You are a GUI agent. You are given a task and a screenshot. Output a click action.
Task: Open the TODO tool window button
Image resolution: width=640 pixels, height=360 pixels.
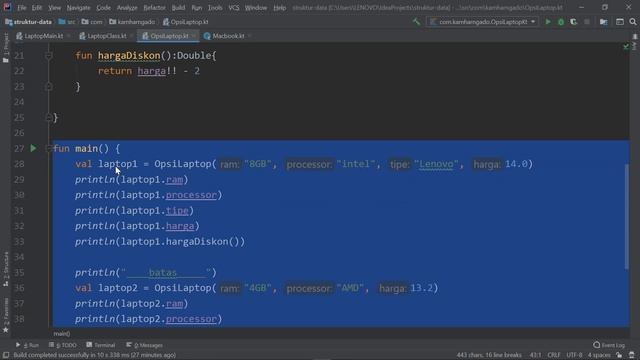tap(62, 345)
